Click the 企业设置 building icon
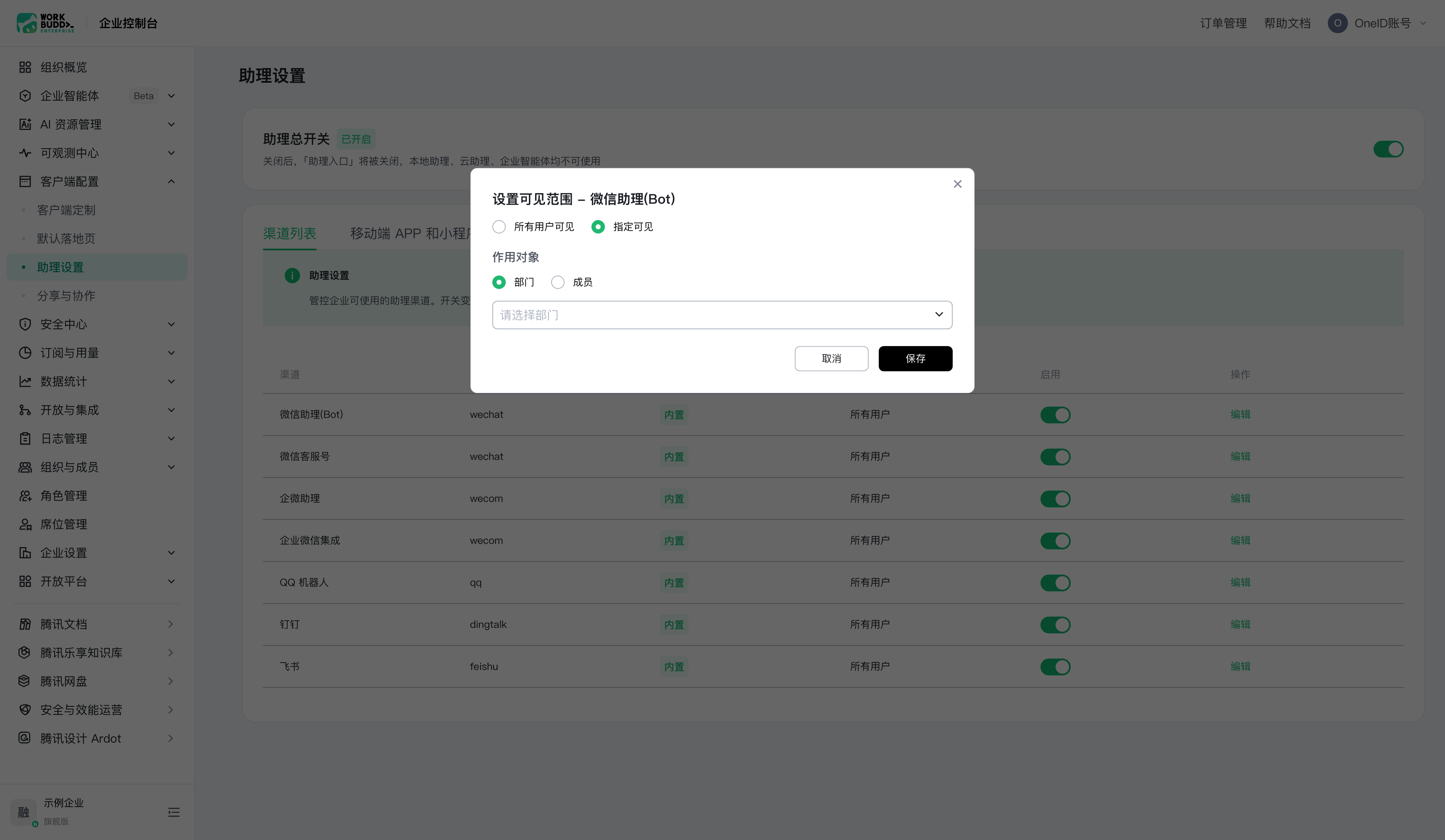Image resolution: width=1445 pixels, height=840 pixels. pyautogui.click(x=25, y=553)
